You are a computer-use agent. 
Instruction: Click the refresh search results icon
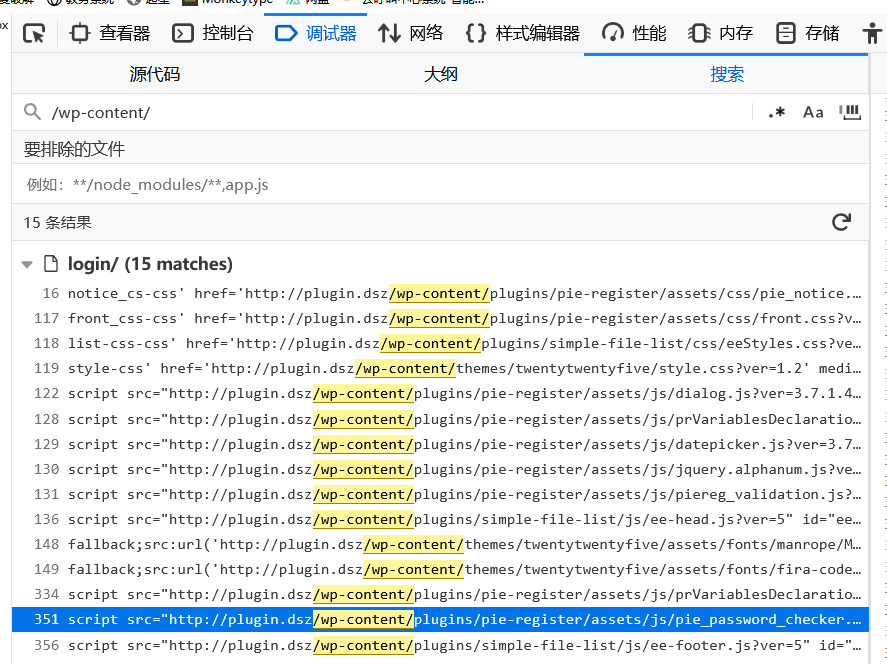(x=841, y=222)
